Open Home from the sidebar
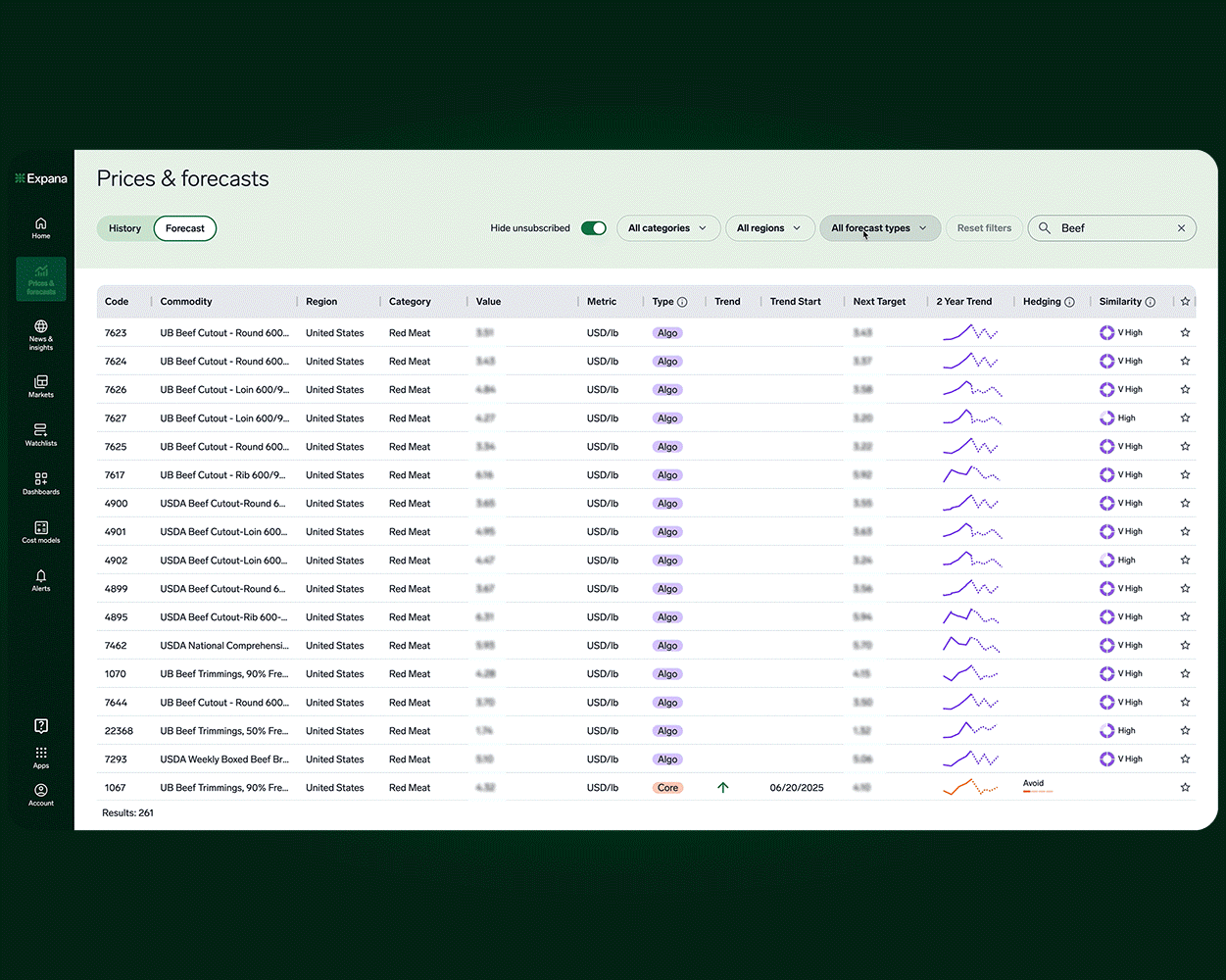 pyautogui.click(x=40, y=227)
